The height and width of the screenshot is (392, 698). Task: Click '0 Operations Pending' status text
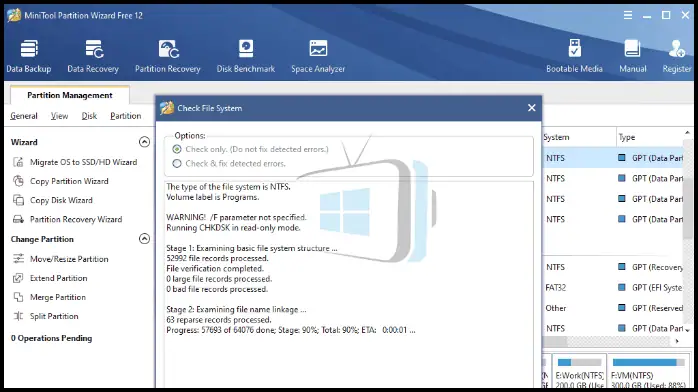52,338
